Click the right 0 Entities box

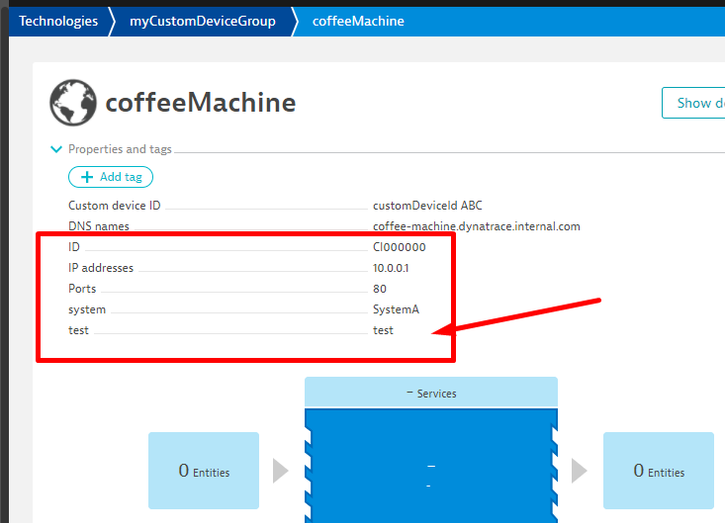point(658,471)
